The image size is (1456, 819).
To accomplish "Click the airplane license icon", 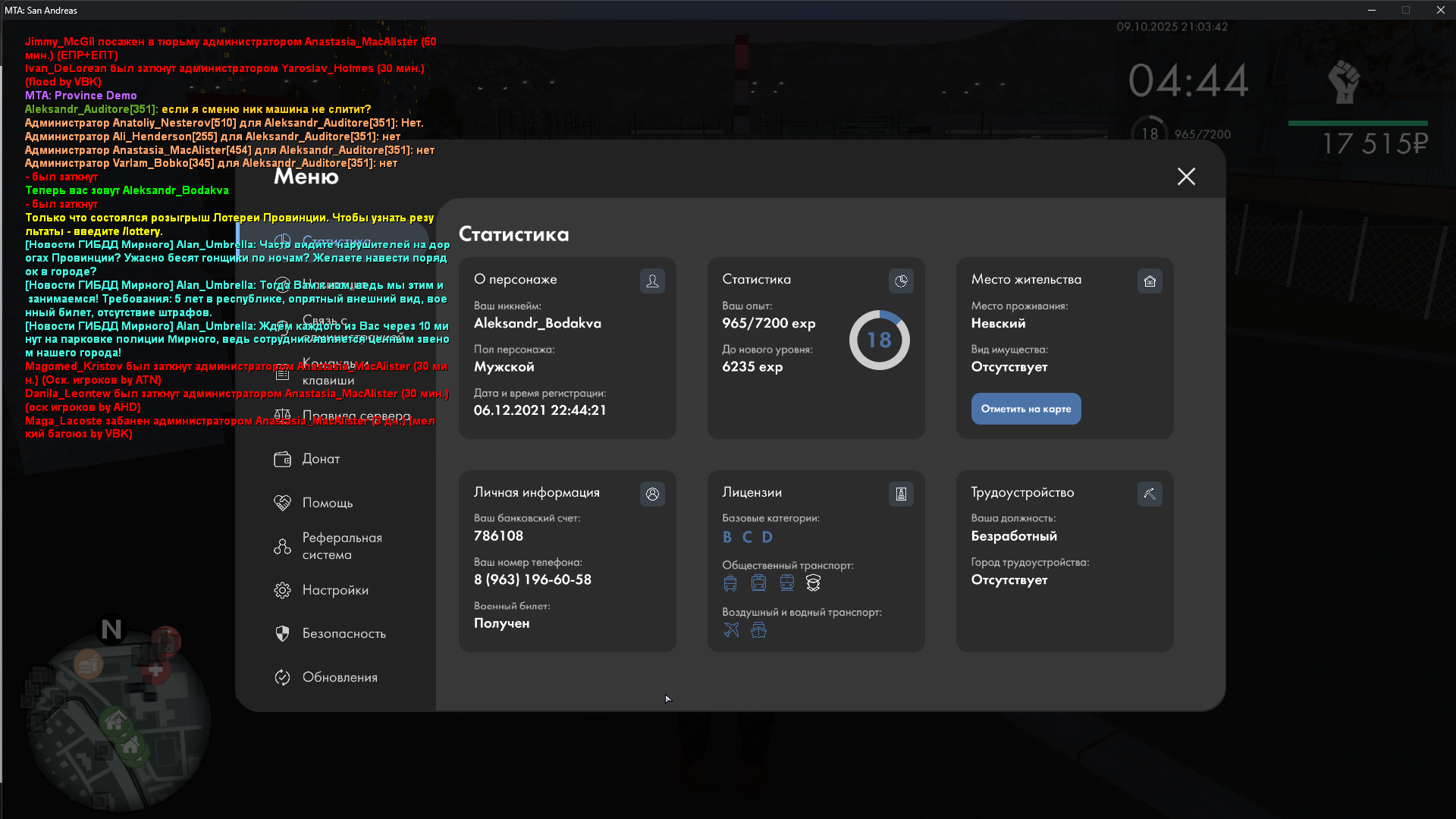I will tap(731, 630).
